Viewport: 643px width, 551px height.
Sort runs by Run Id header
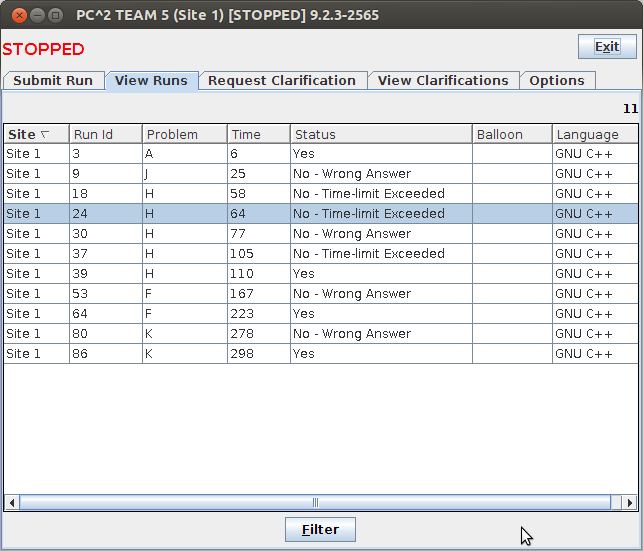pyautogui.click(x=105, y=134)
